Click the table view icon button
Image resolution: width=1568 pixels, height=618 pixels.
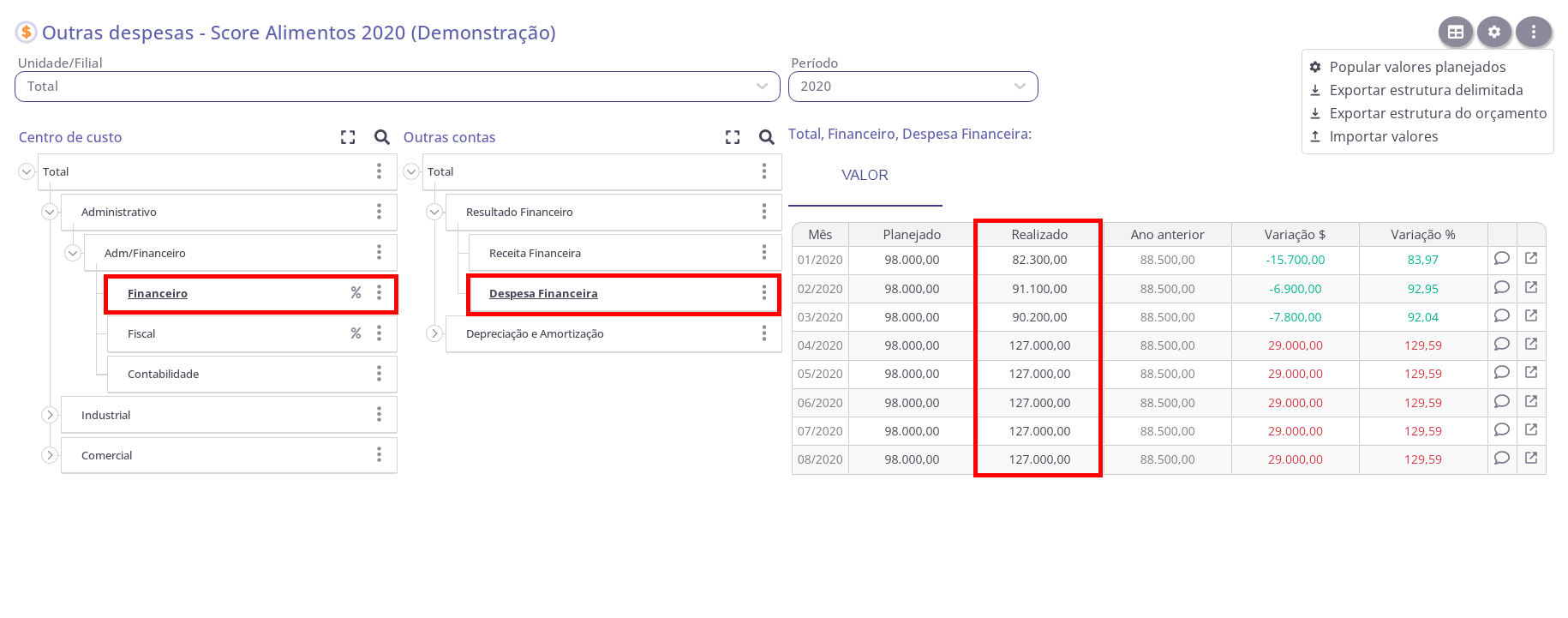click(1455, 33)
